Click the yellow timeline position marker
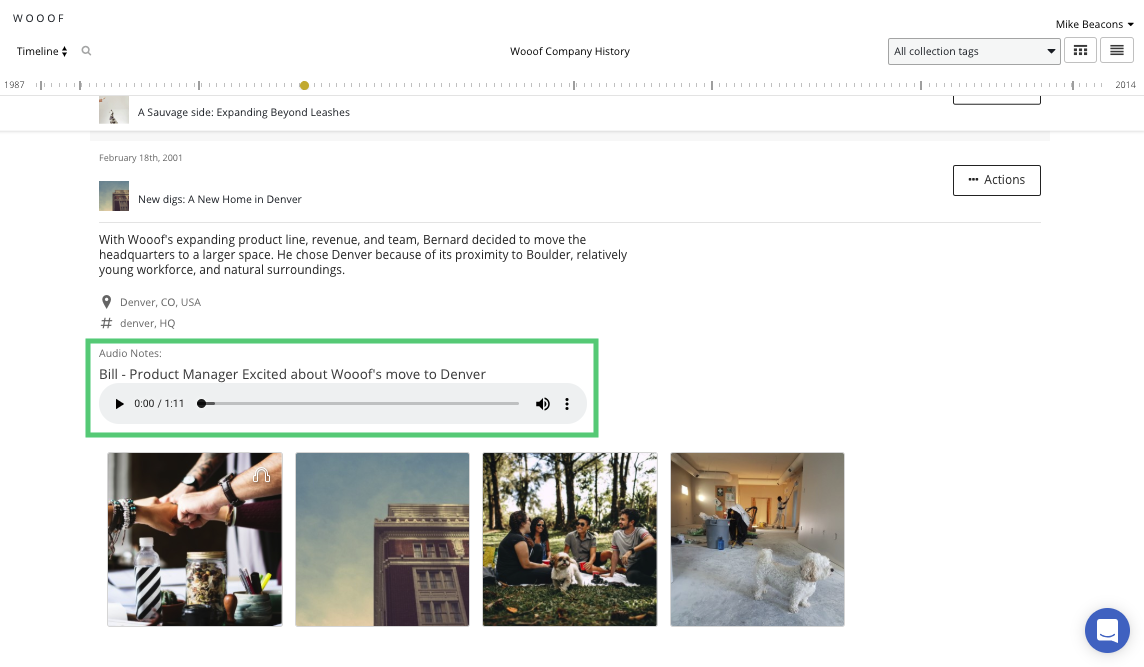Viewport: 1144px width, 667px height. tap(304, 85)
